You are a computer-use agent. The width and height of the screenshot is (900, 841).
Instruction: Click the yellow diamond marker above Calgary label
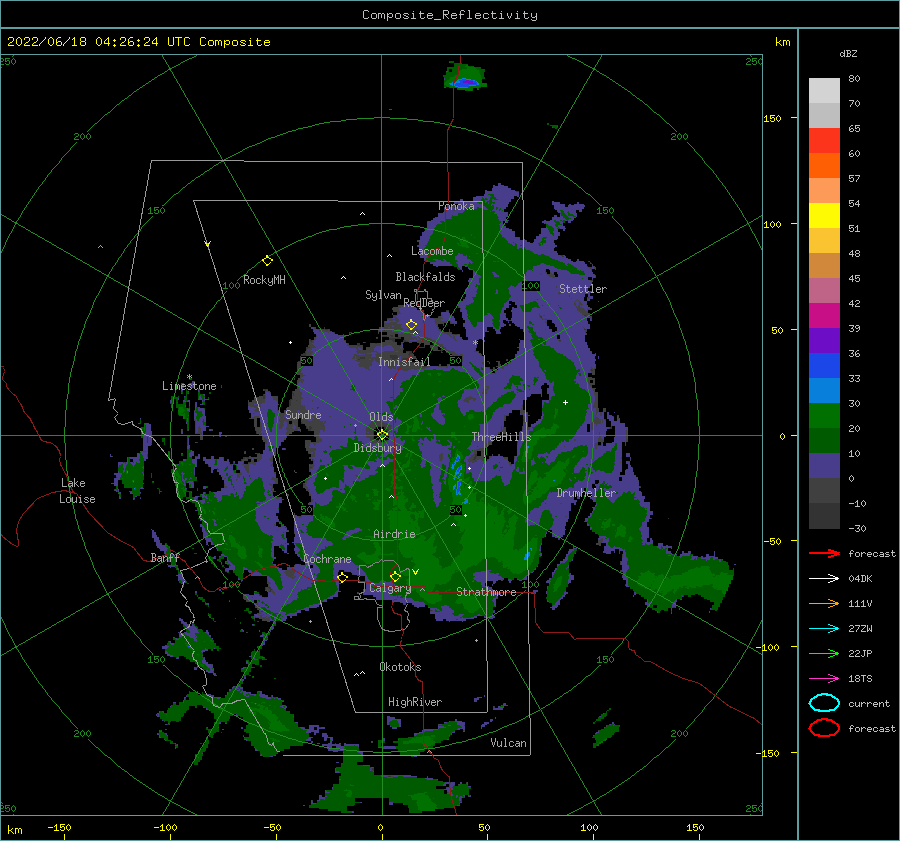pos(395,576)
